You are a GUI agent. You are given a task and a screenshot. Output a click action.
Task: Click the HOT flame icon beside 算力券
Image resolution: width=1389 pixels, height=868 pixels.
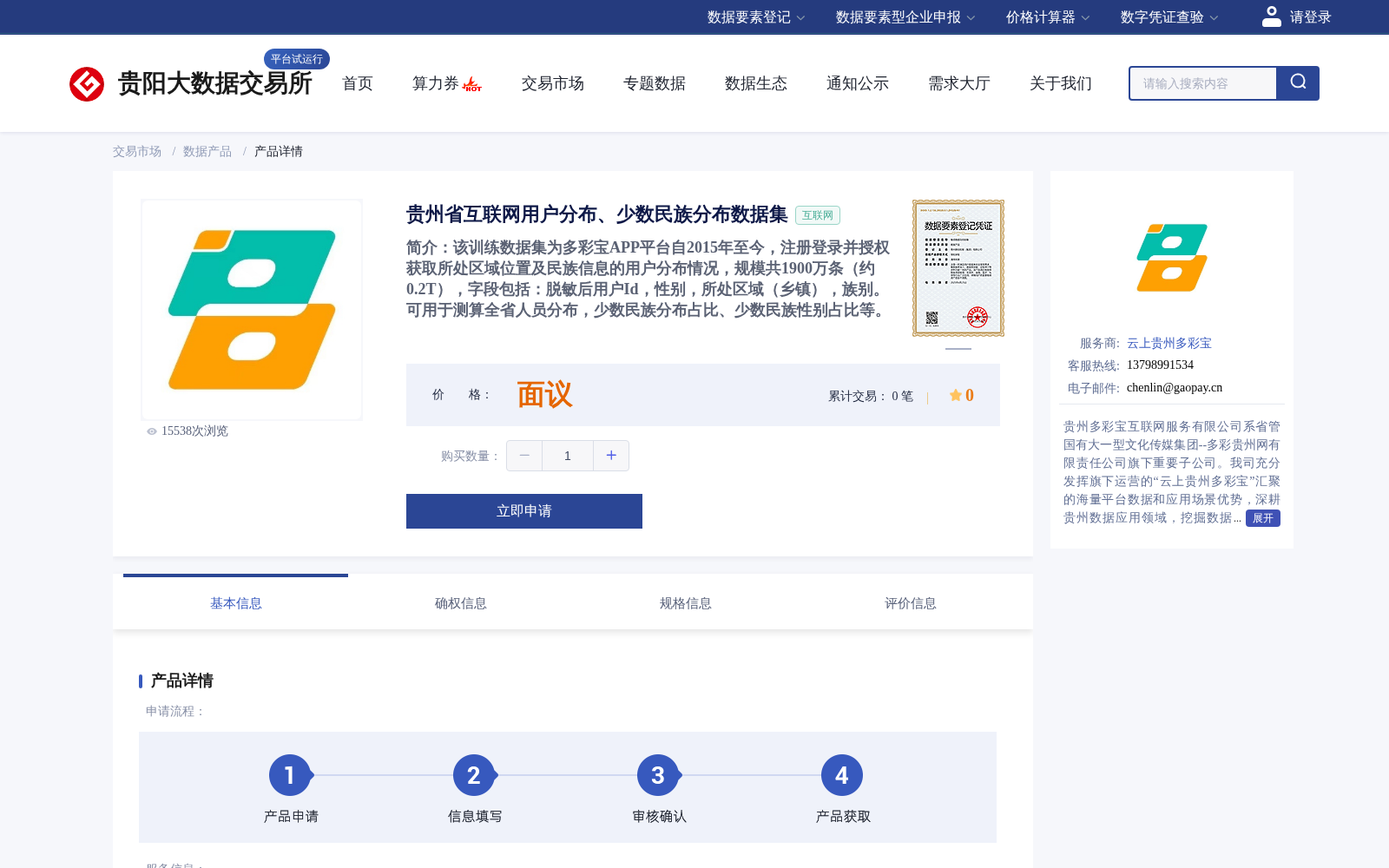[472, 84]
